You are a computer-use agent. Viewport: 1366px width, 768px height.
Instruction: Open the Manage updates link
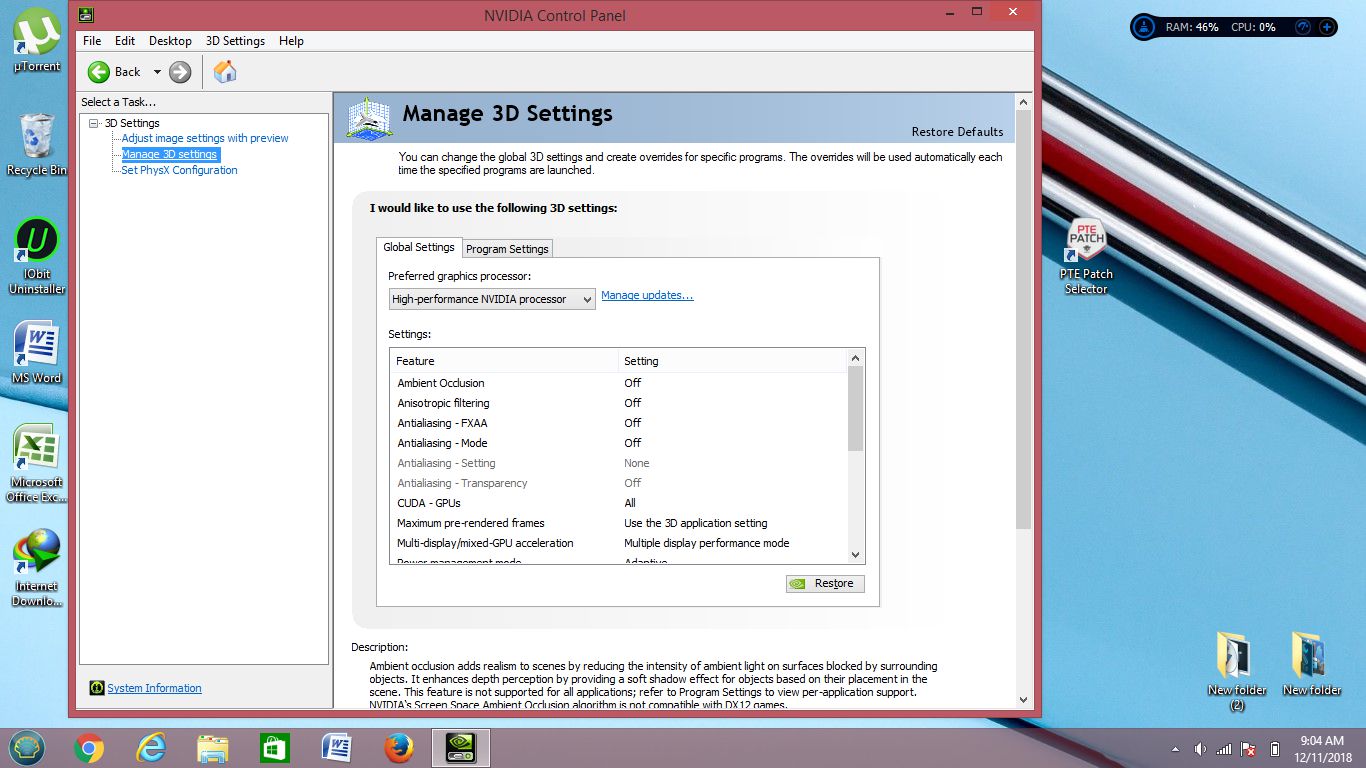[647, 295]
